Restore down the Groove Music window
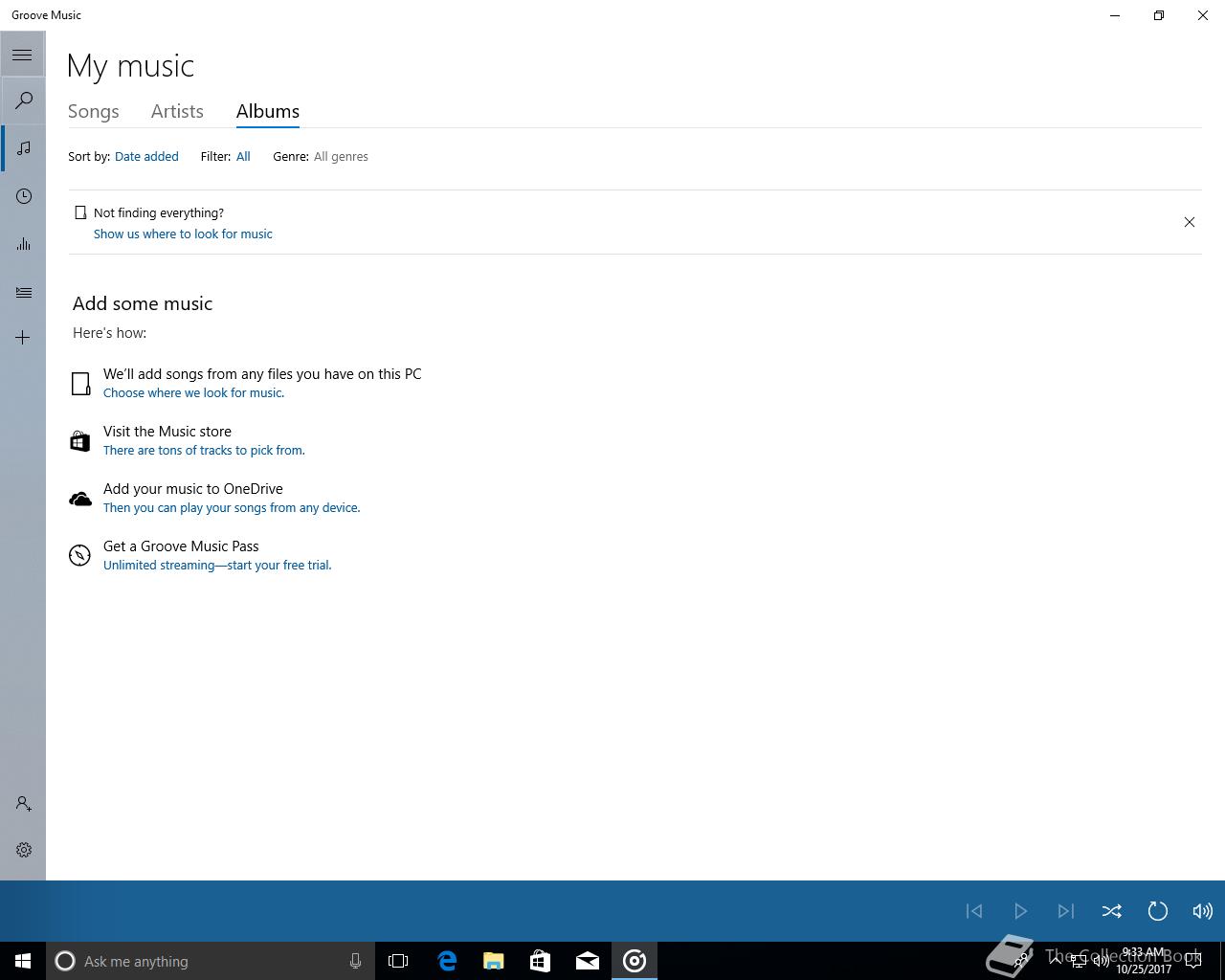The width and height of the screenshot is (1225, 980). [1159, 15]
